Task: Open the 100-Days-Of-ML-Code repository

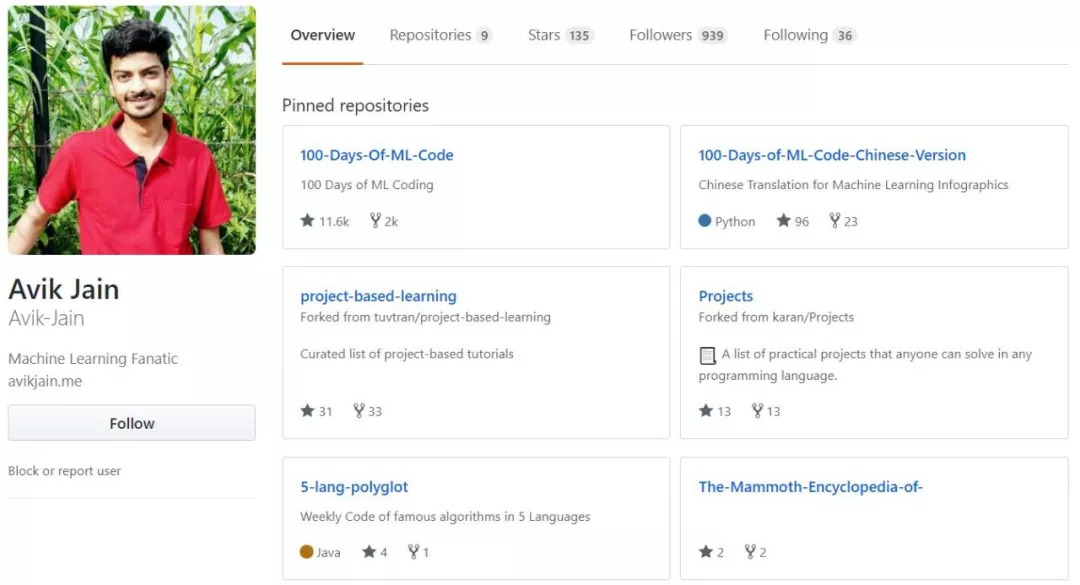Action: coord(377,155)
